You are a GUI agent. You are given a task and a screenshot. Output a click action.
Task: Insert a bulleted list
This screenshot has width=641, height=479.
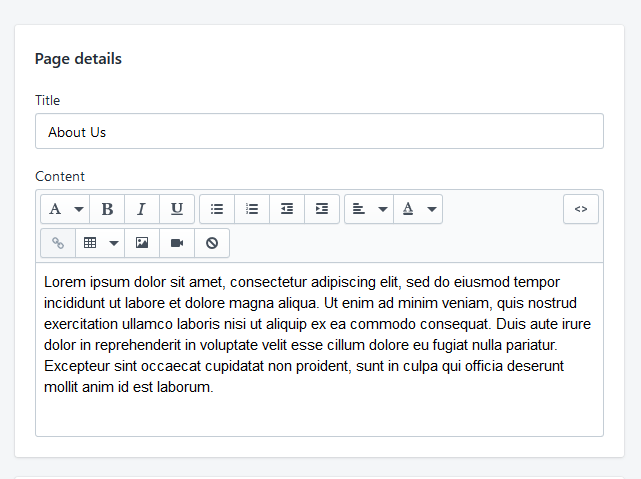[217, 209]
